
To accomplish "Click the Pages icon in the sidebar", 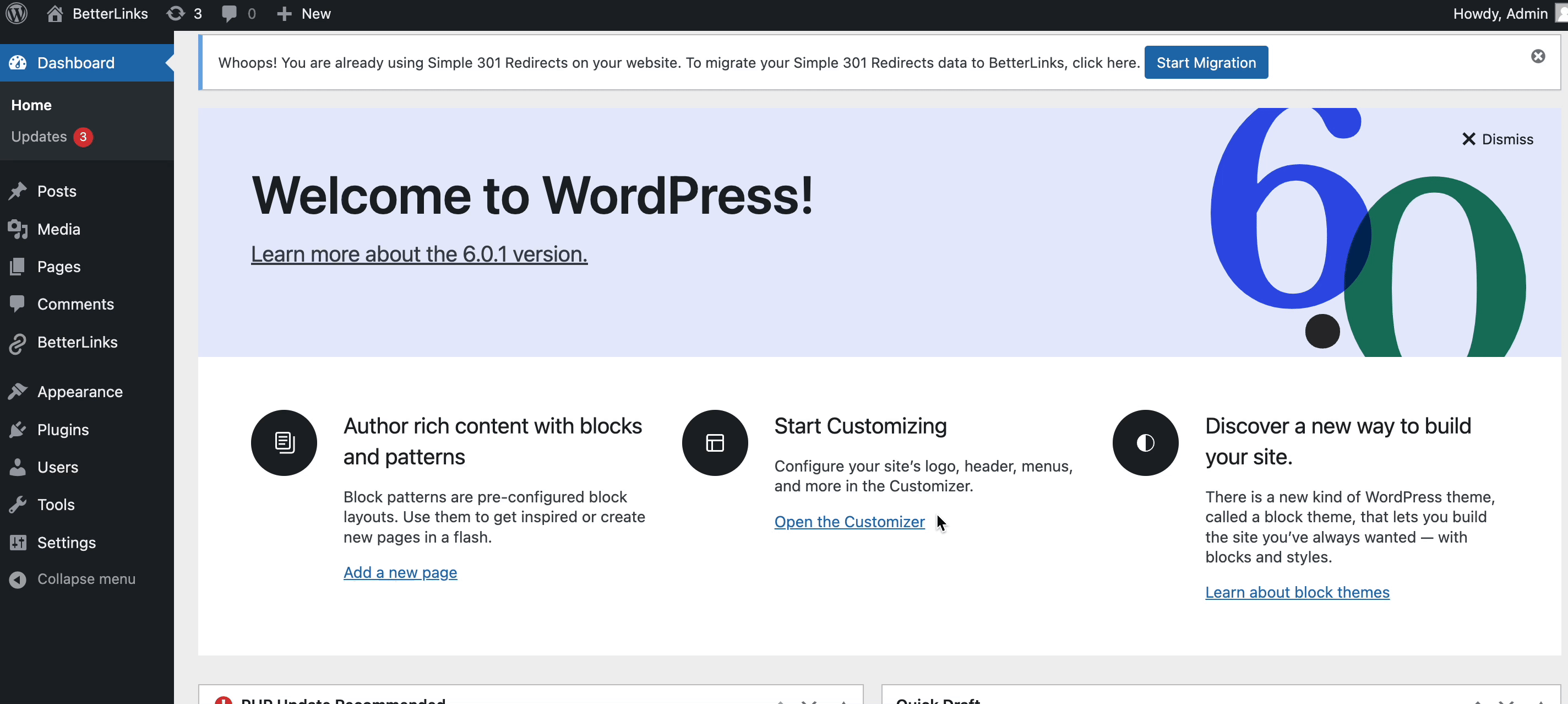I will (x=18, y=267).
